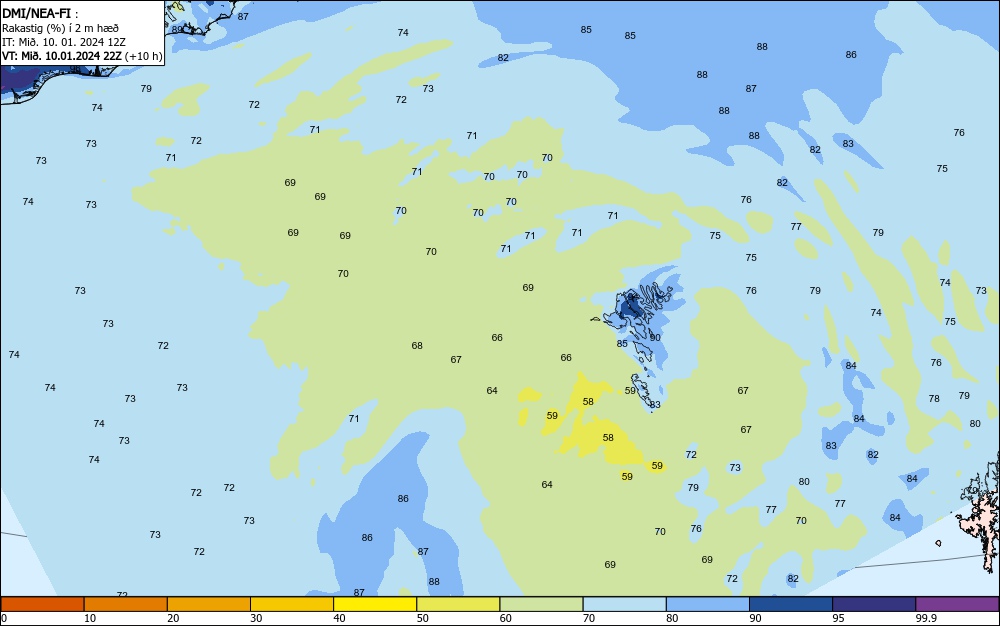This screenshot has height=626, width=1000.
Task: Click the 50 tick label under color scale
Action: point(422,618)
